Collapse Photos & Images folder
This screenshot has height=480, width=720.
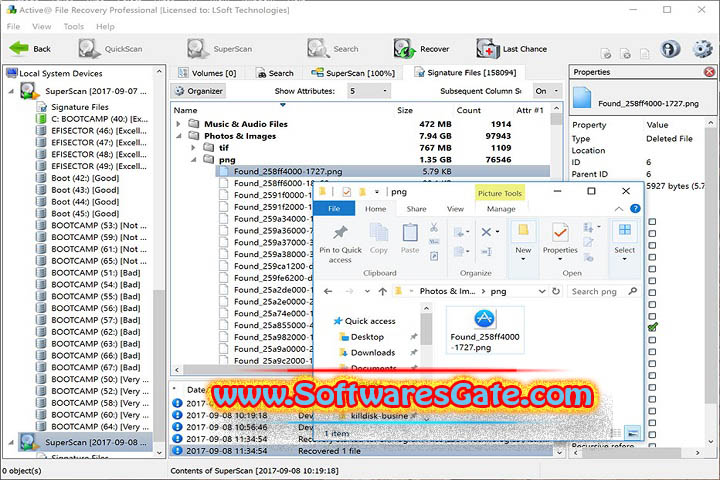coord(179,136)
